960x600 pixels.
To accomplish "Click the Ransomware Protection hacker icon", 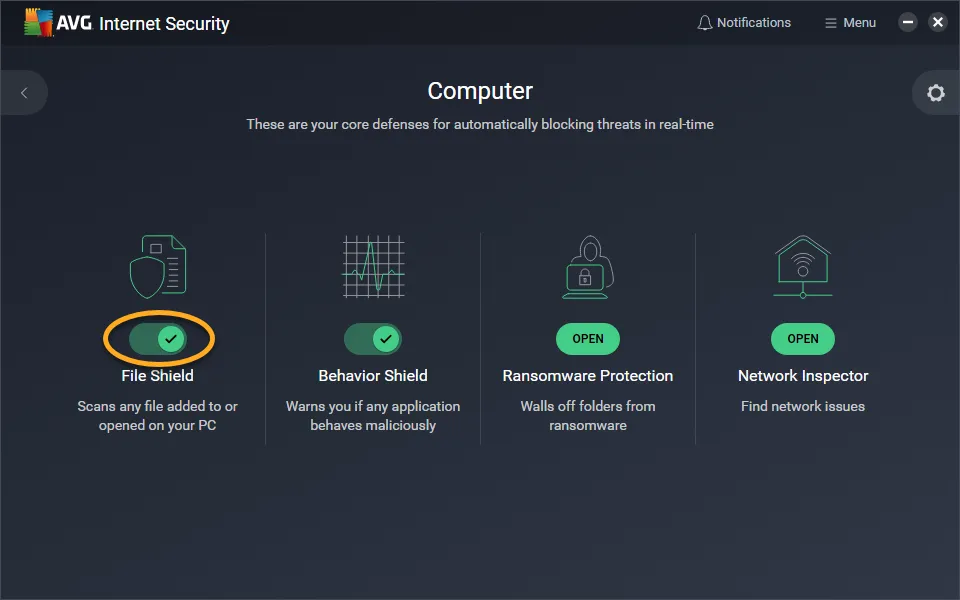I will 588,268.
